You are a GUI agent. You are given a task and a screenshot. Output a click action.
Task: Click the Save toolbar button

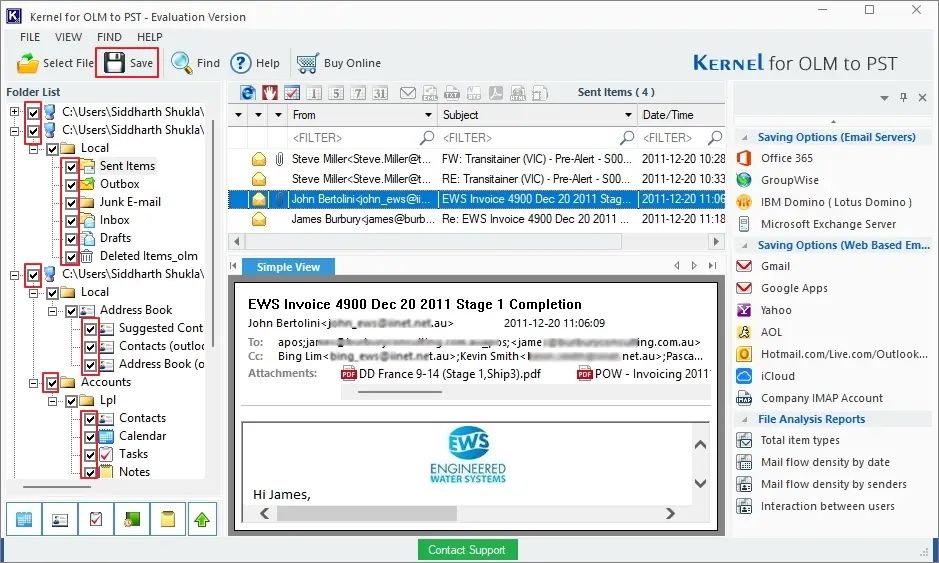pos(128,63)
